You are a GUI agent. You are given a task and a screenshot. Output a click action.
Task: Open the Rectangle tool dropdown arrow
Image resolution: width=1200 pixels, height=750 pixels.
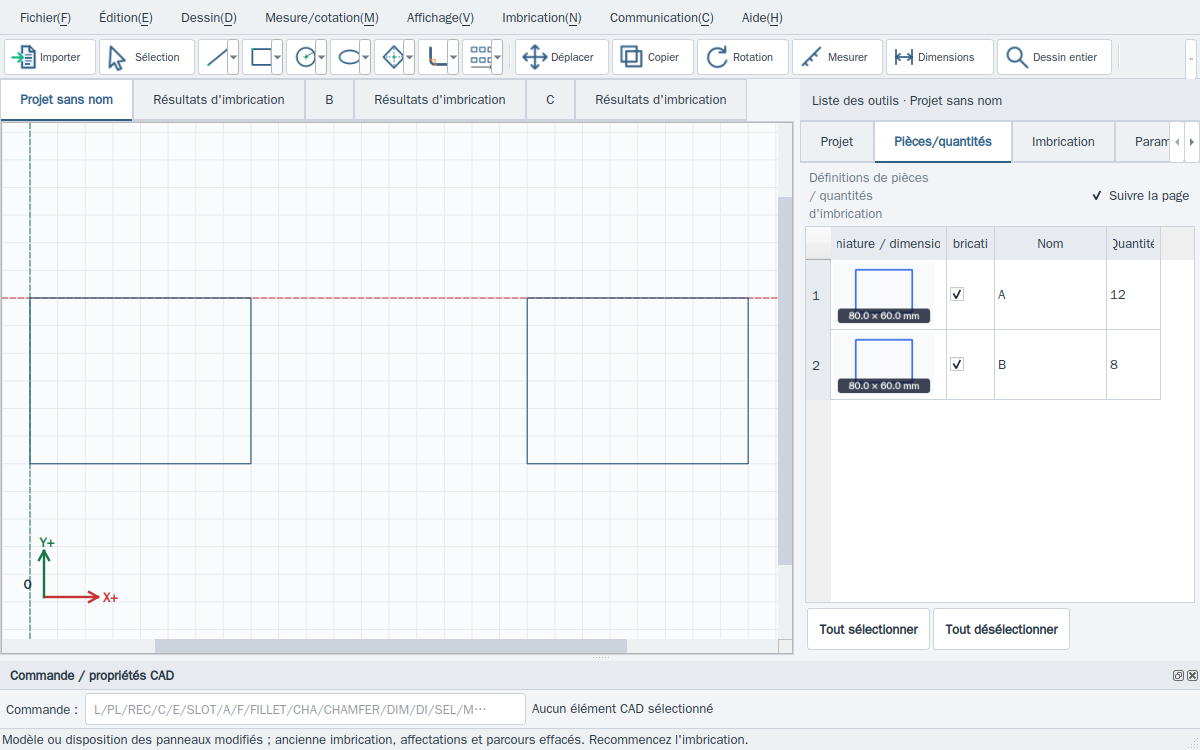277,57
